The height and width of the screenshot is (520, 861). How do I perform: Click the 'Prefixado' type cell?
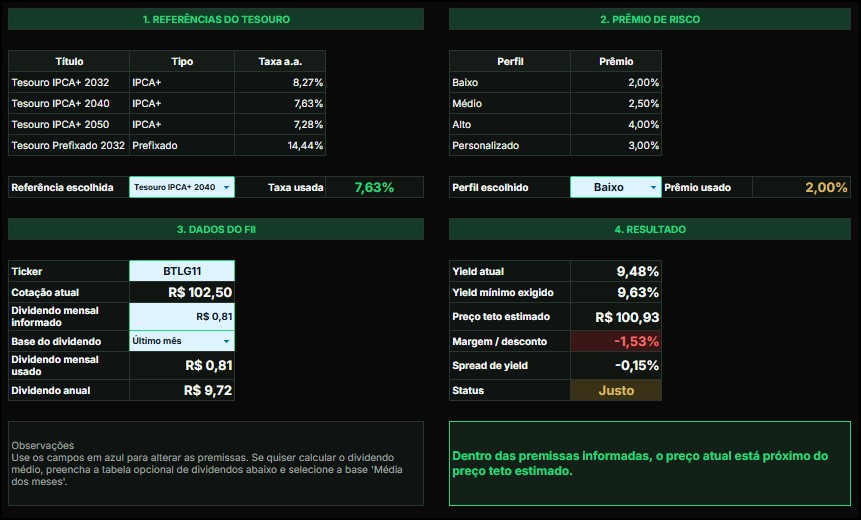[x=182, y=146]
